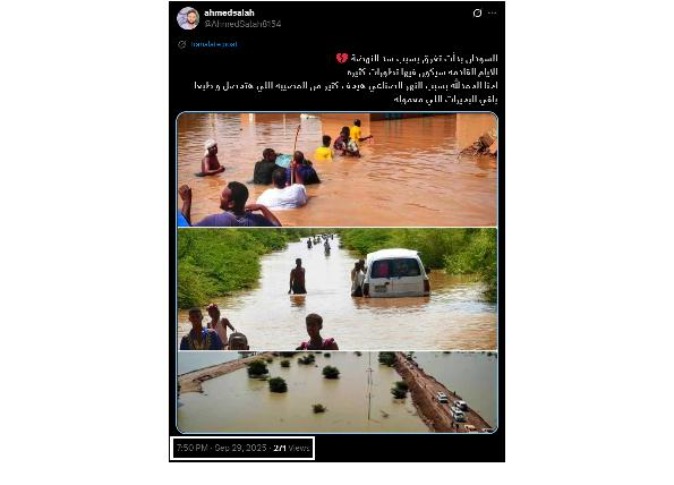Click the broken heart emoji in post

click(x=342, y=58)
